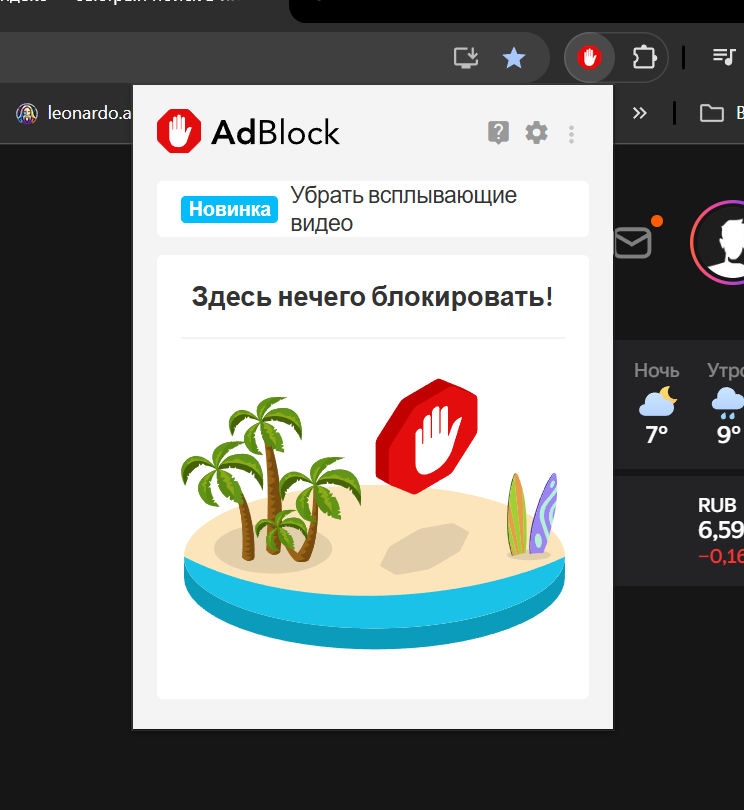The height and width of the screenshot is (810, 744).
Task: Expand hidden bookmarks chevron
Action: pos(640,113)
